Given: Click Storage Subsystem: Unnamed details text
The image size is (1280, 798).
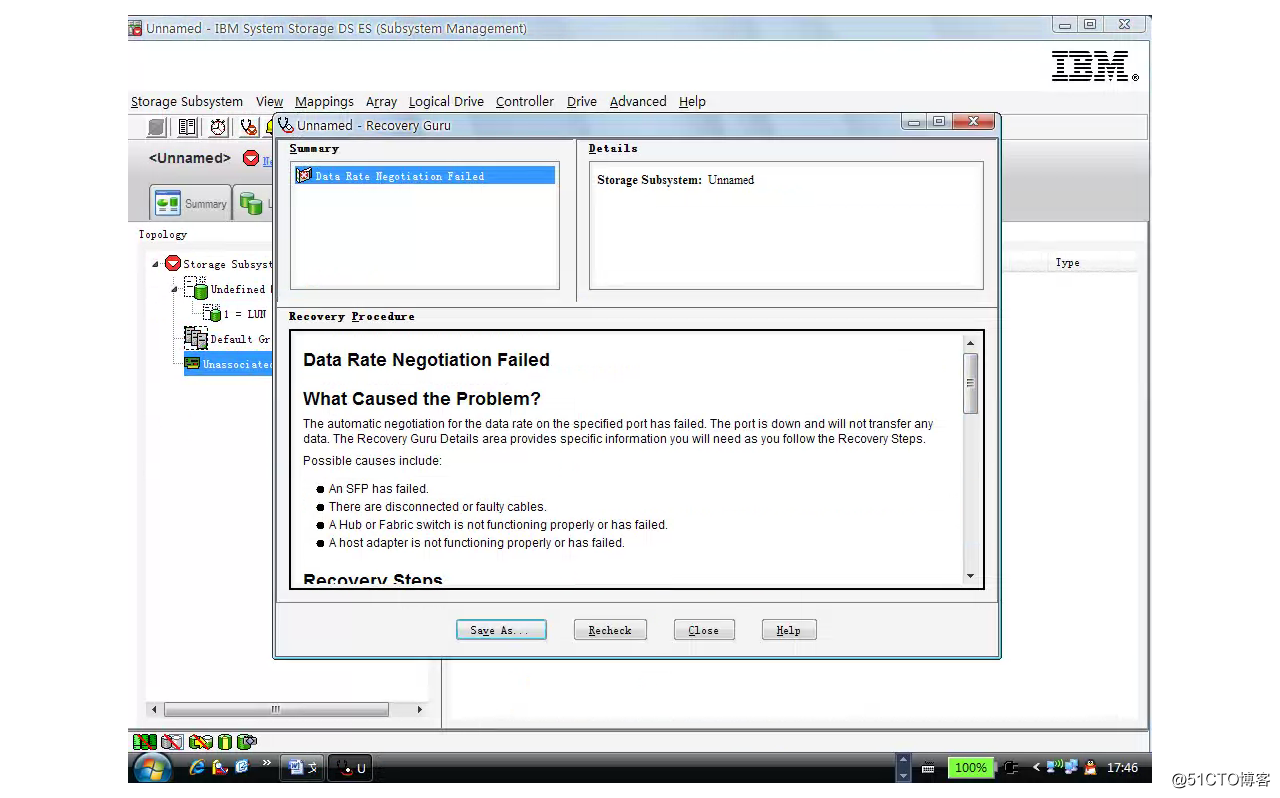Looking at the screenshot, I should click(676, 180).
